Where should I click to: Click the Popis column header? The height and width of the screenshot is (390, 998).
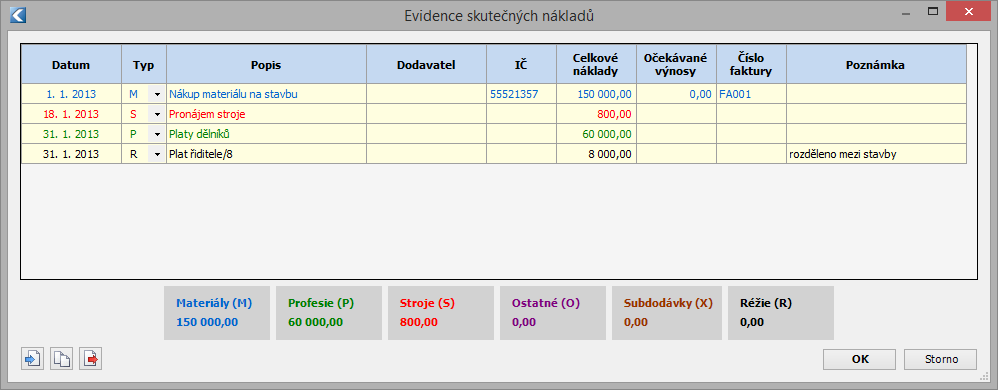pyautogui.click(x=266, y=65)
